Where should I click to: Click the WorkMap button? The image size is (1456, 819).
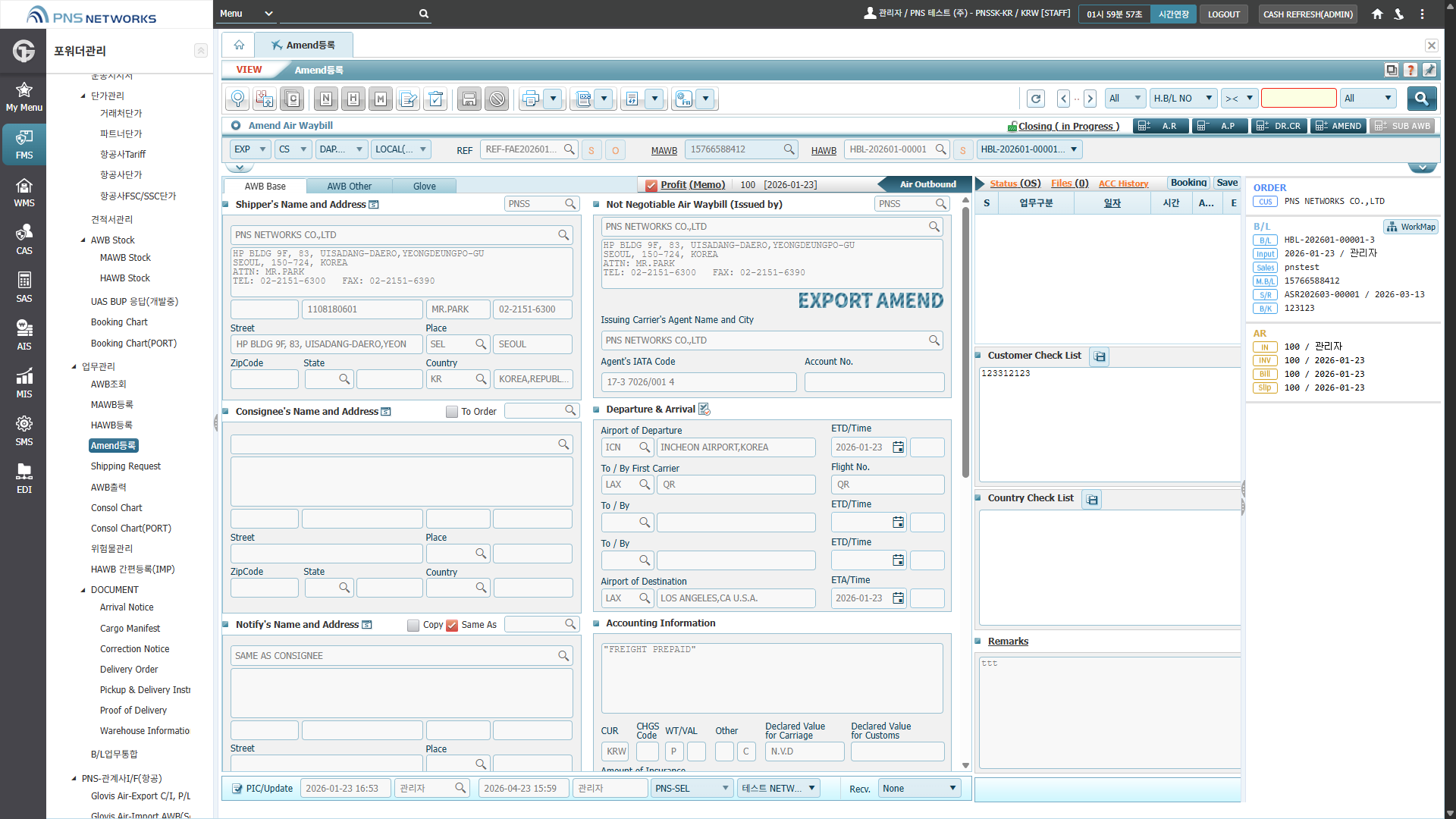pos(1411,227)
